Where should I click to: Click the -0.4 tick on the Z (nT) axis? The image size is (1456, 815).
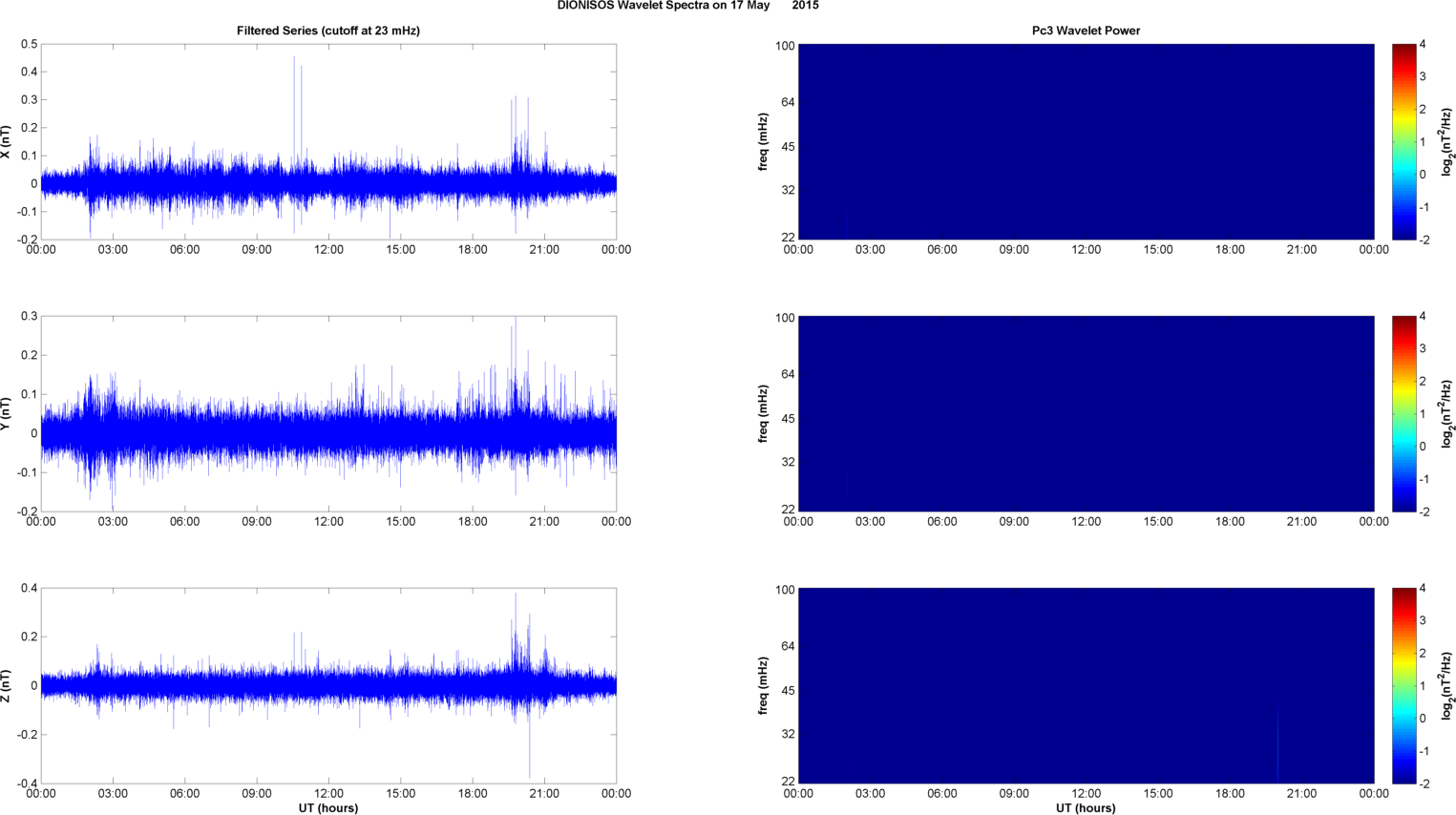point(27,784)
